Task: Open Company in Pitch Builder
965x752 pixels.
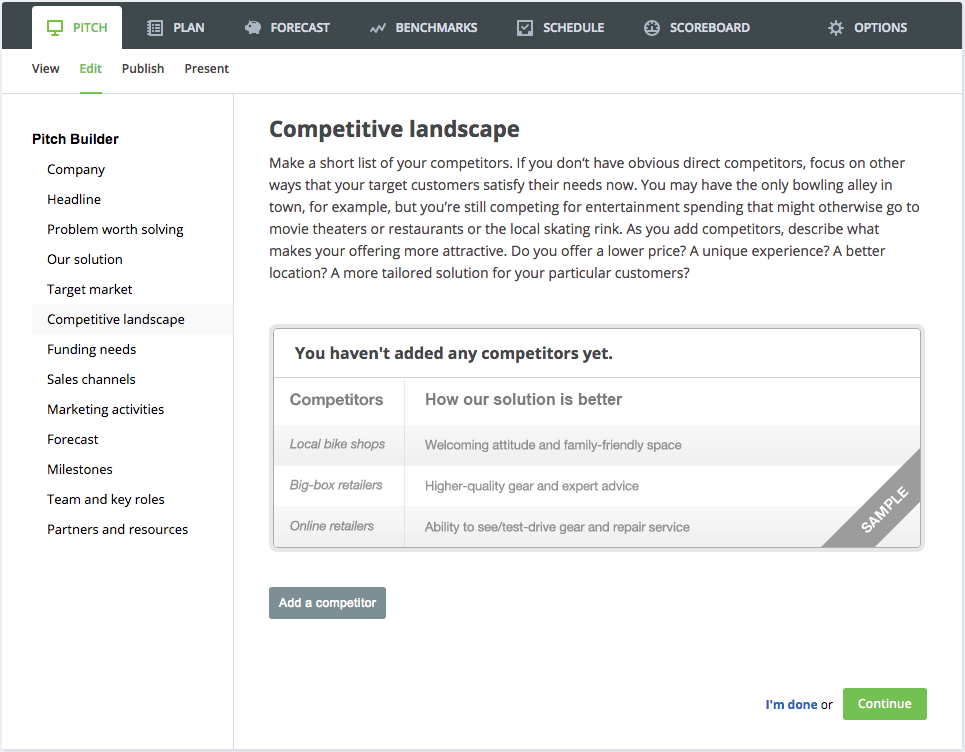Action: pyautogui.click(x=76, y=169)
